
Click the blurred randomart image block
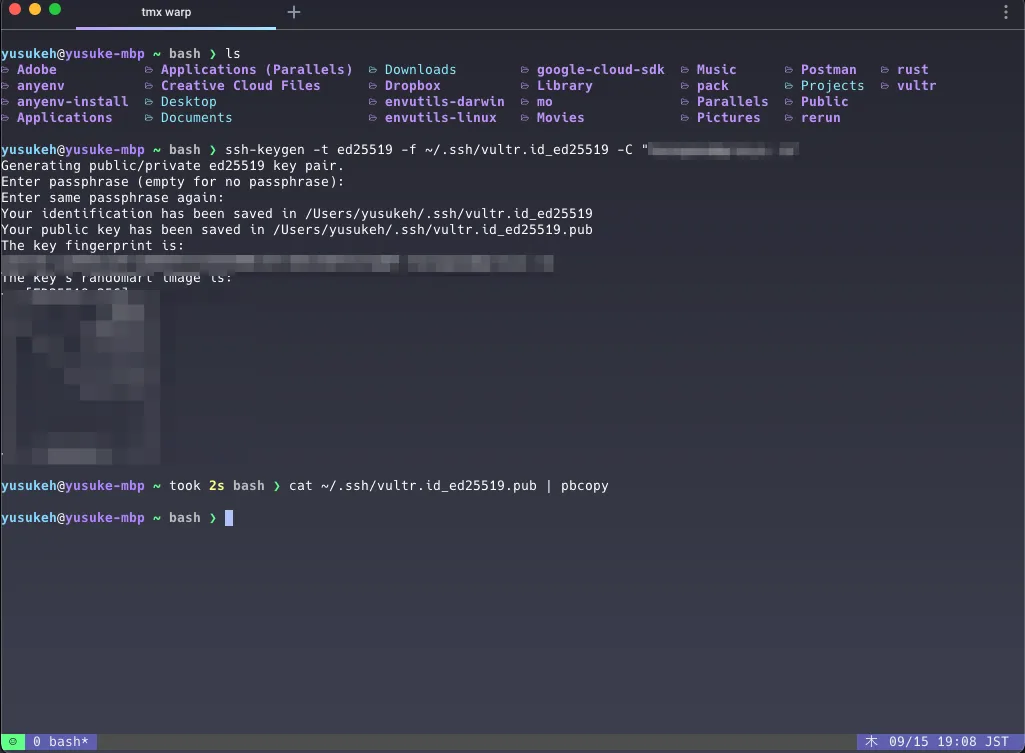coord(81,376)
